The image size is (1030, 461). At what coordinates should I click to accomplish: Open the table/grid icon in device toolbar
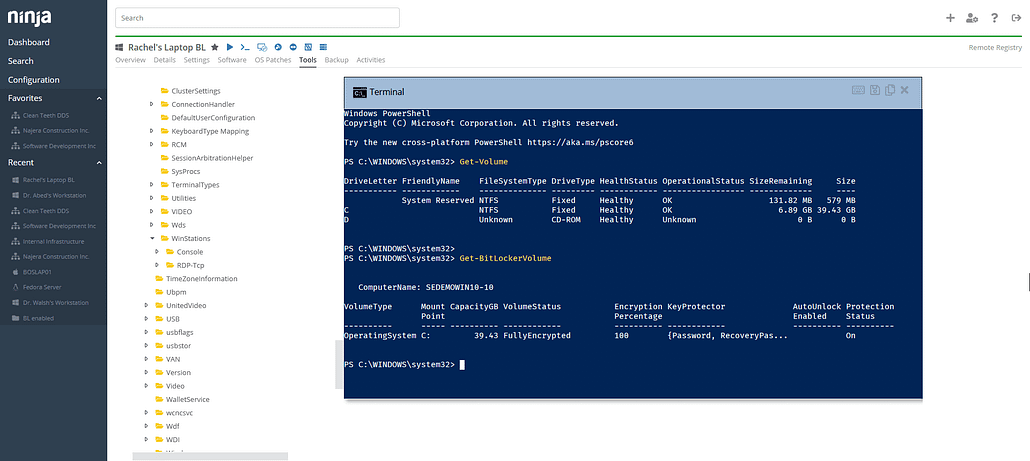pos(323,47)
